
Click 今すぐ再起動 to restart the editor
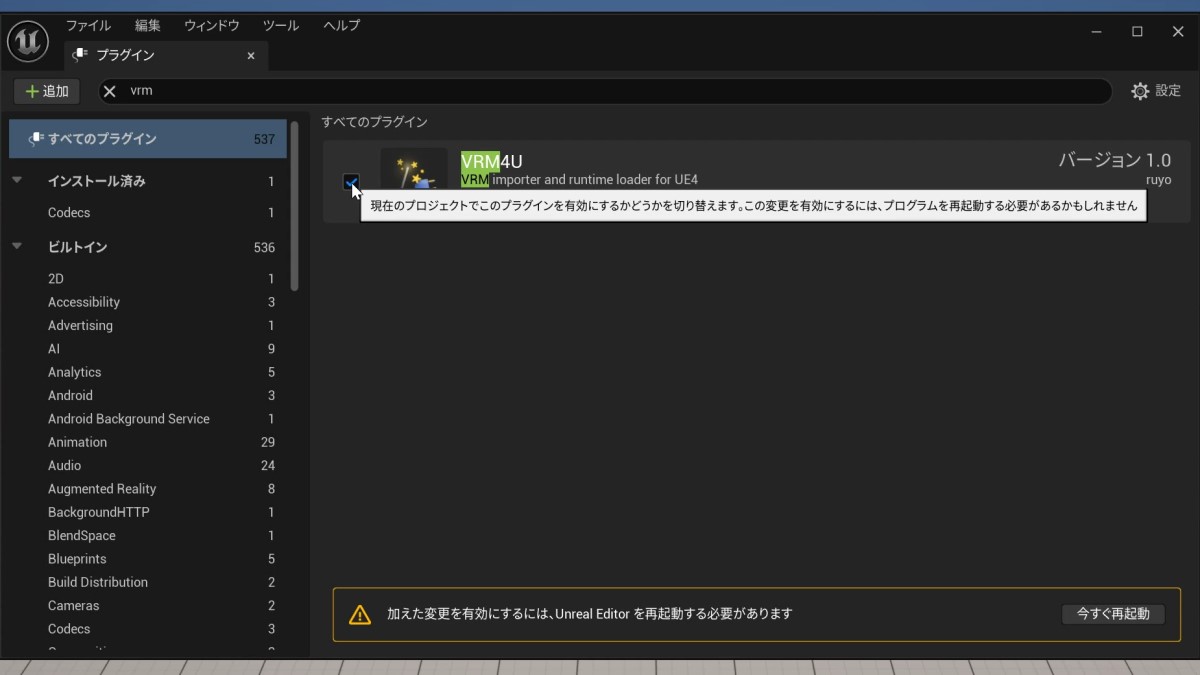coord(1113,614)
